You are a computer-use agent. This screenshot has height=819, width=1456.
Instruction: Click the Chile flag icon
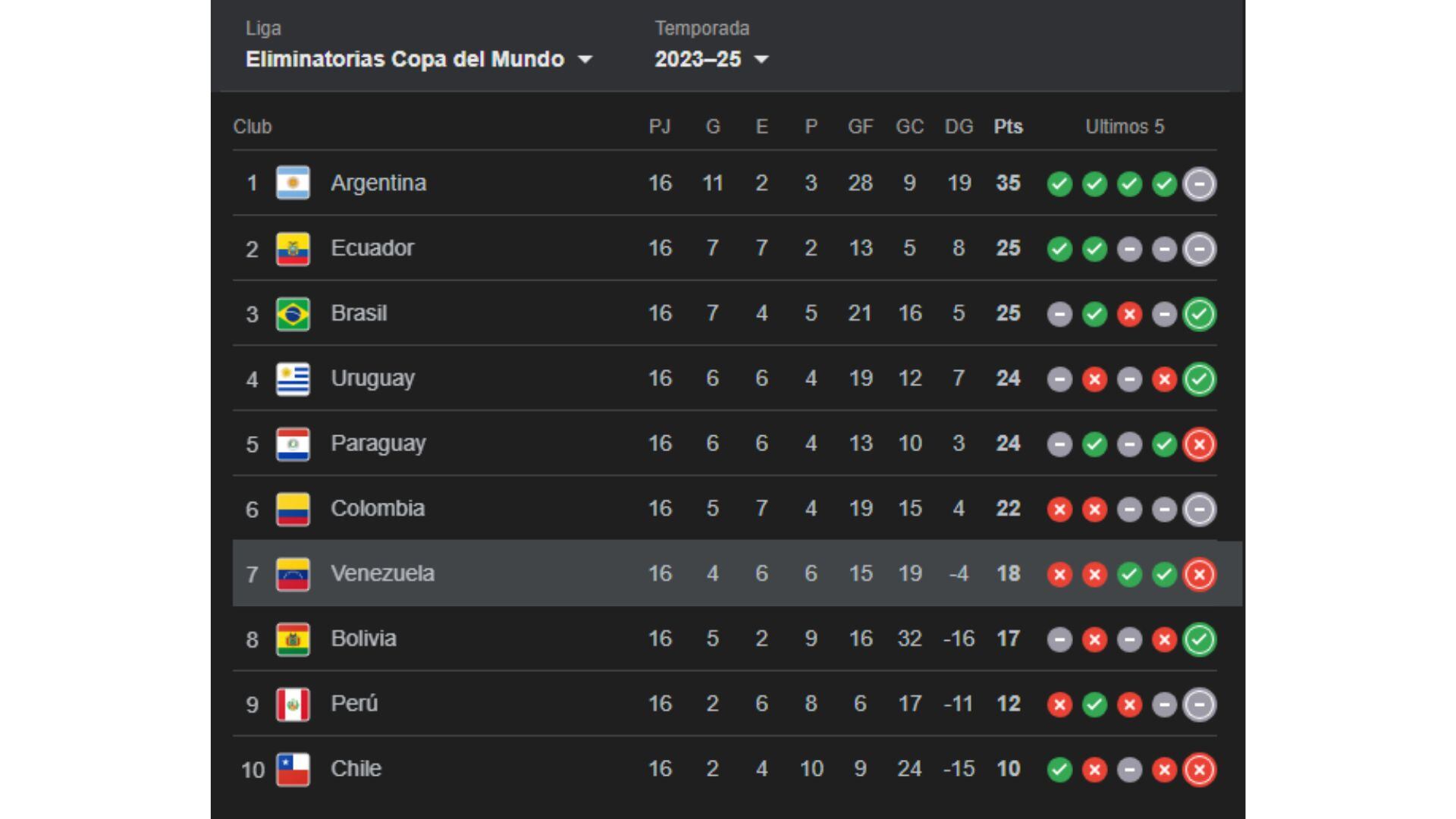(293, 769)
